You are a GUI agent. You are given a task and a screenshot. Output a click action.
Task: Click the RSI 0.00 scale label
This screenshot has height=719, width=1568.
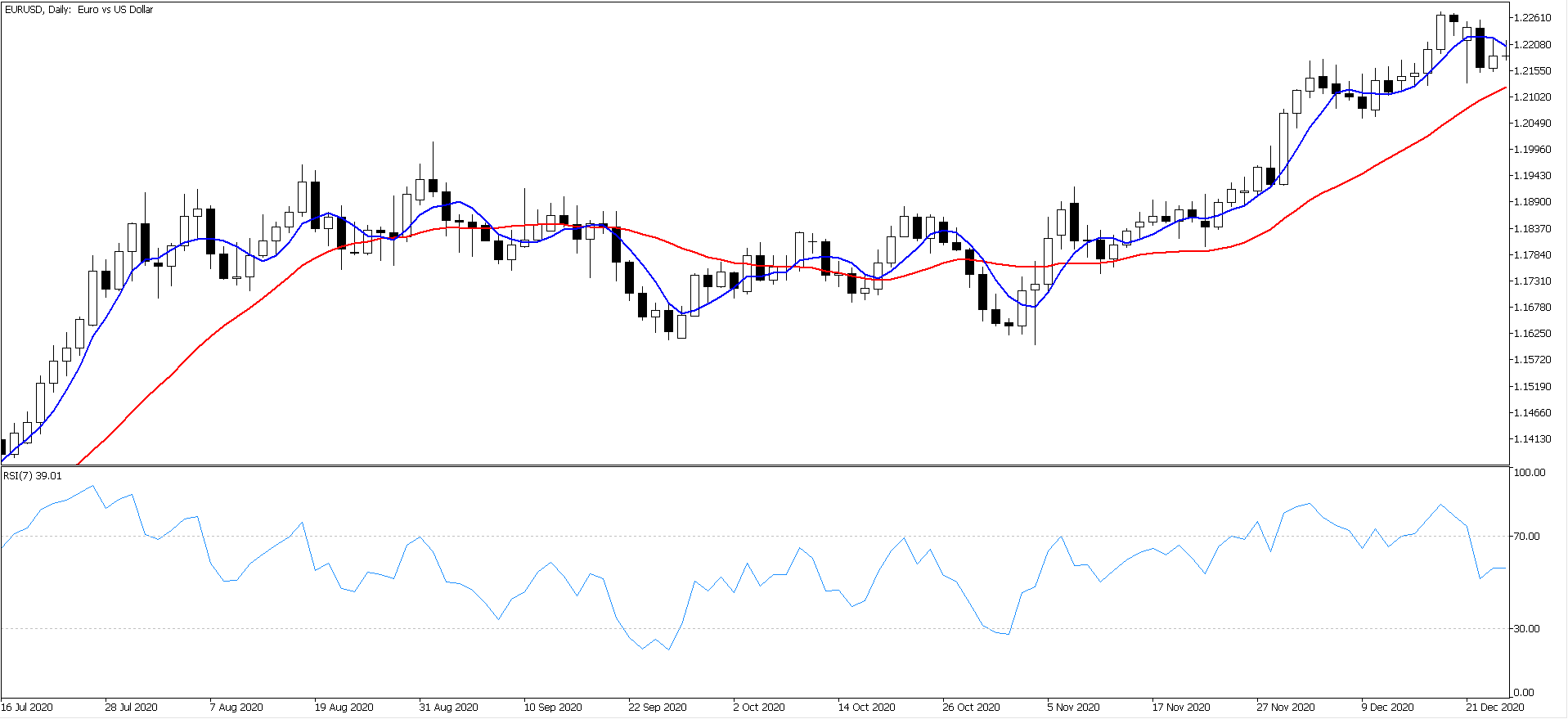pyautogui.click(x=1525, y=692)
